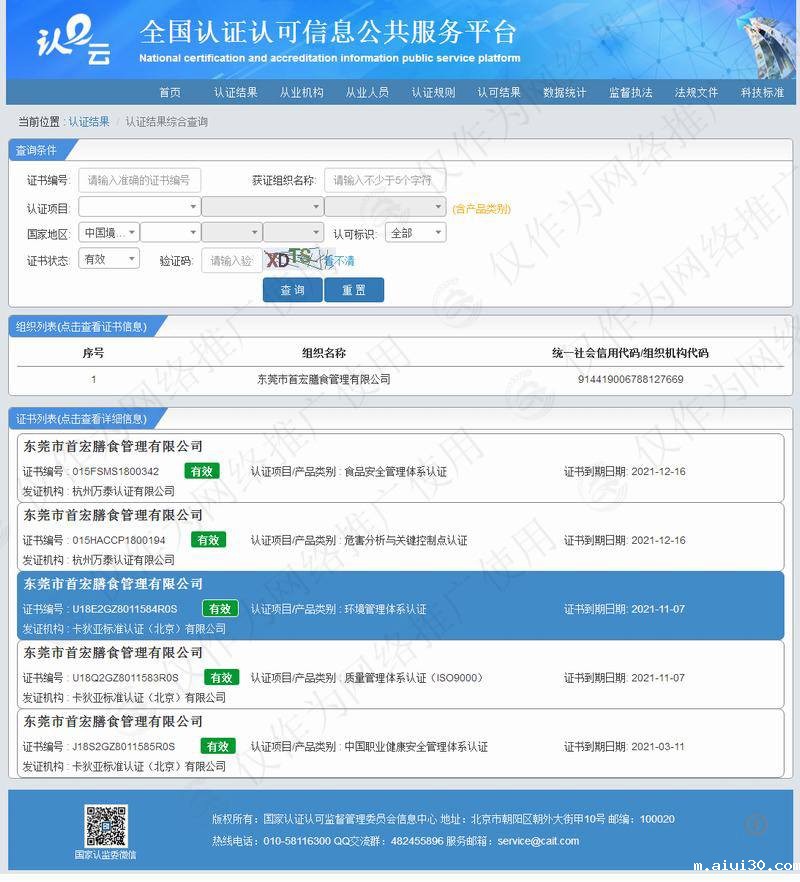
Task: Click the 国家认监委微信 QR code
Action: 103,822
